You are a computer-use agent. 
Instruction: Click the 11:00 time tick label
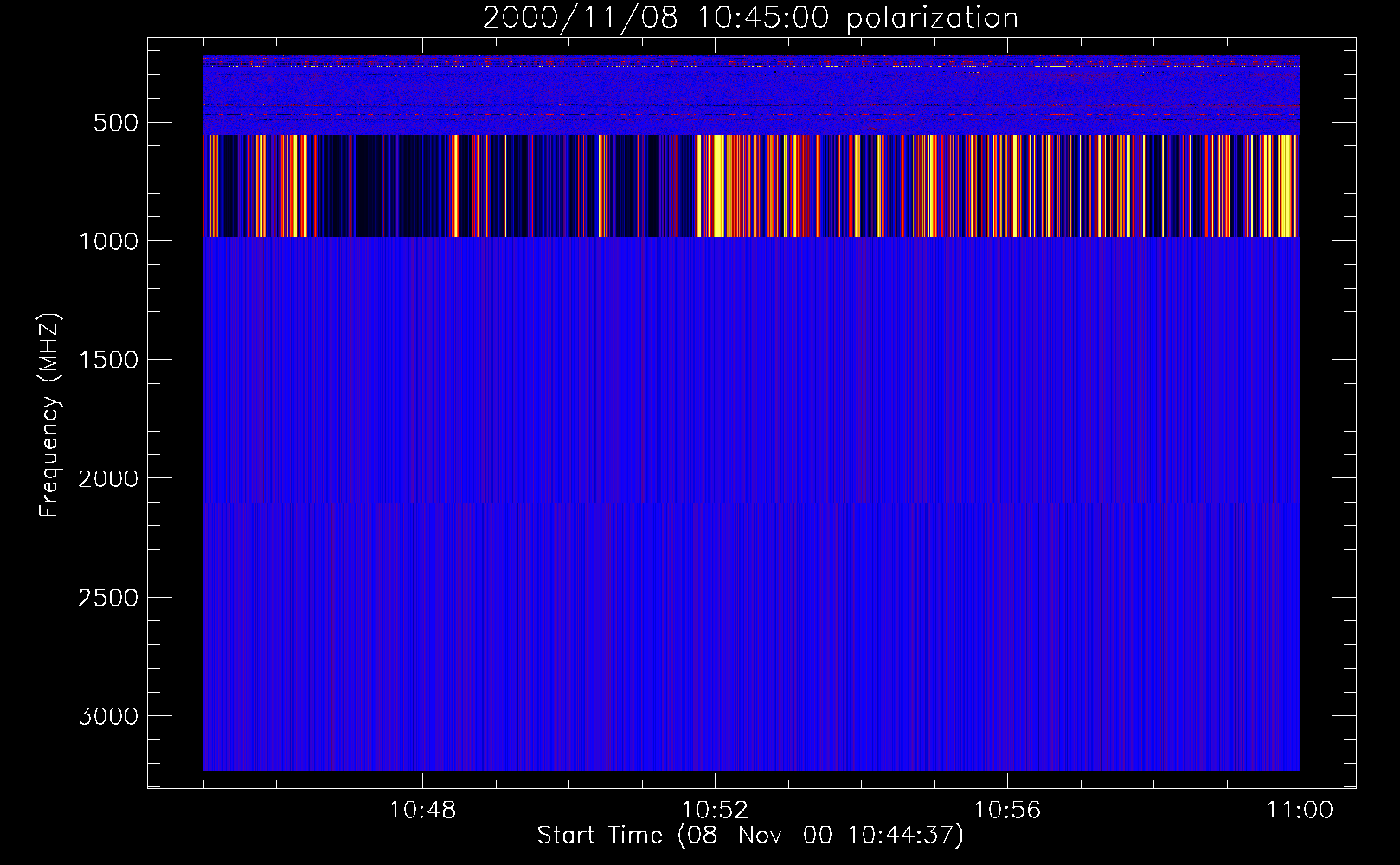click(1300, 811)
